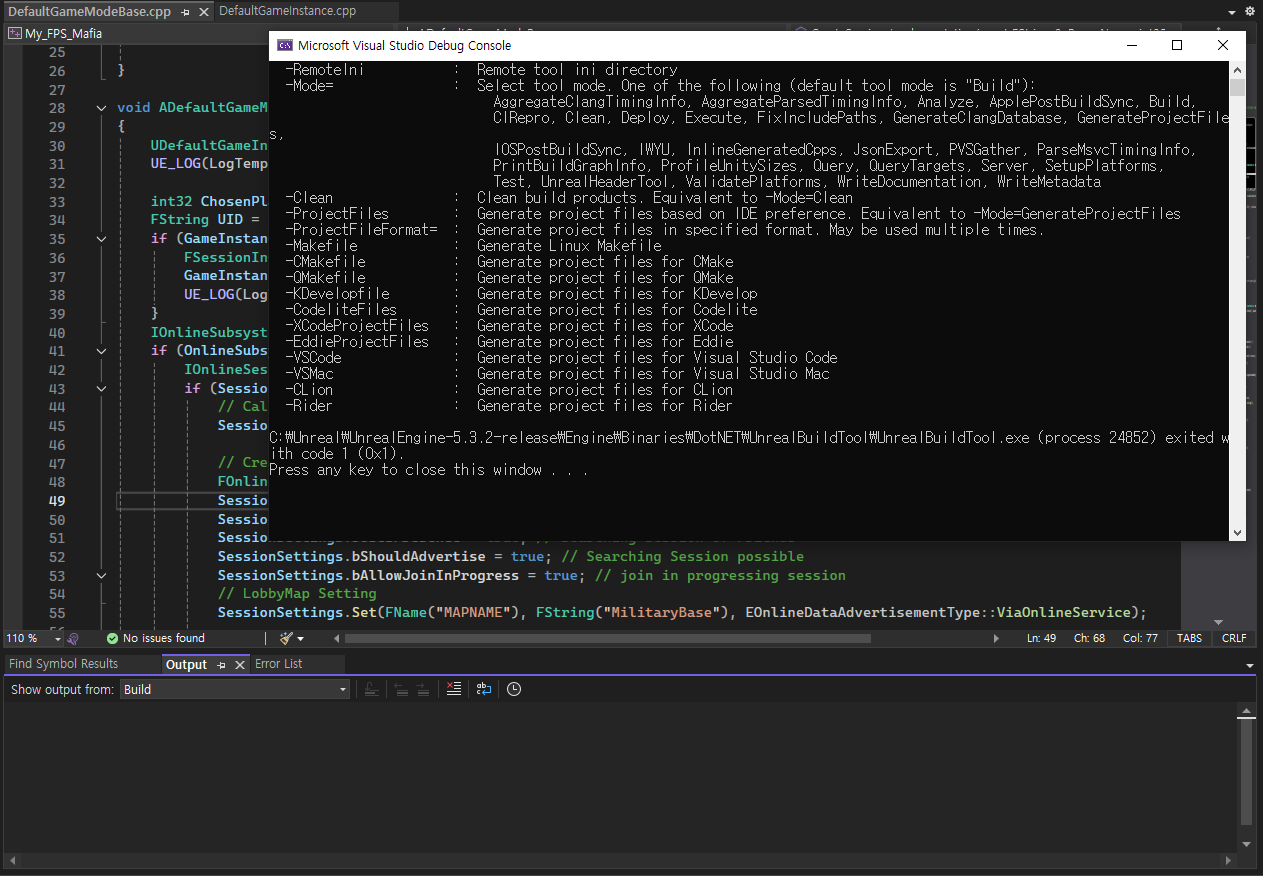The width and height of the screenshot is (1263, 876).
Task: Open the Find Symbol Results tab
Action: [x=63, y=664]
